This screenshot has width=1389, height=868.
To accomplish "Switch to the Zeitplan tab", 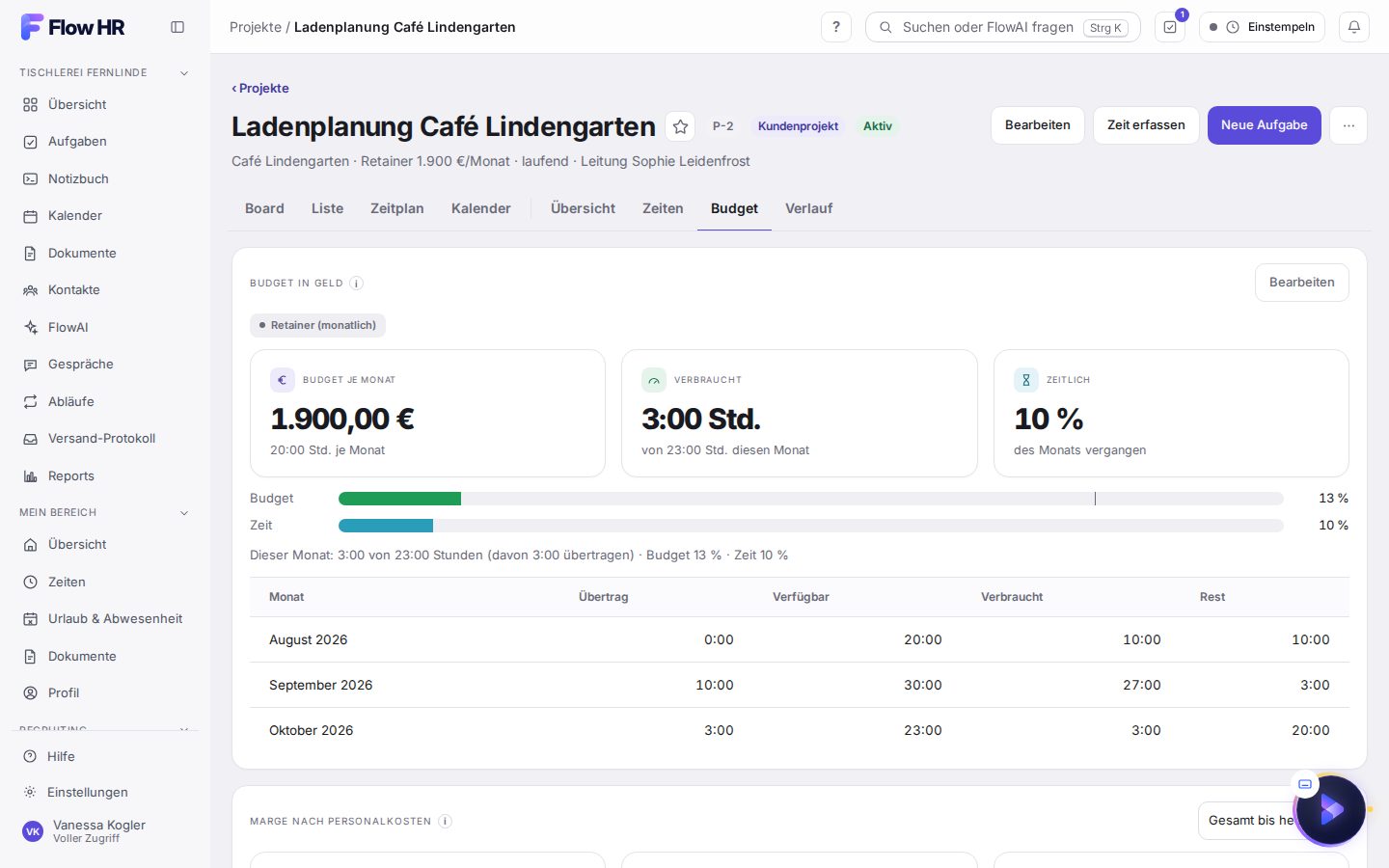I will pyautogui.click(x=397, y=208).
